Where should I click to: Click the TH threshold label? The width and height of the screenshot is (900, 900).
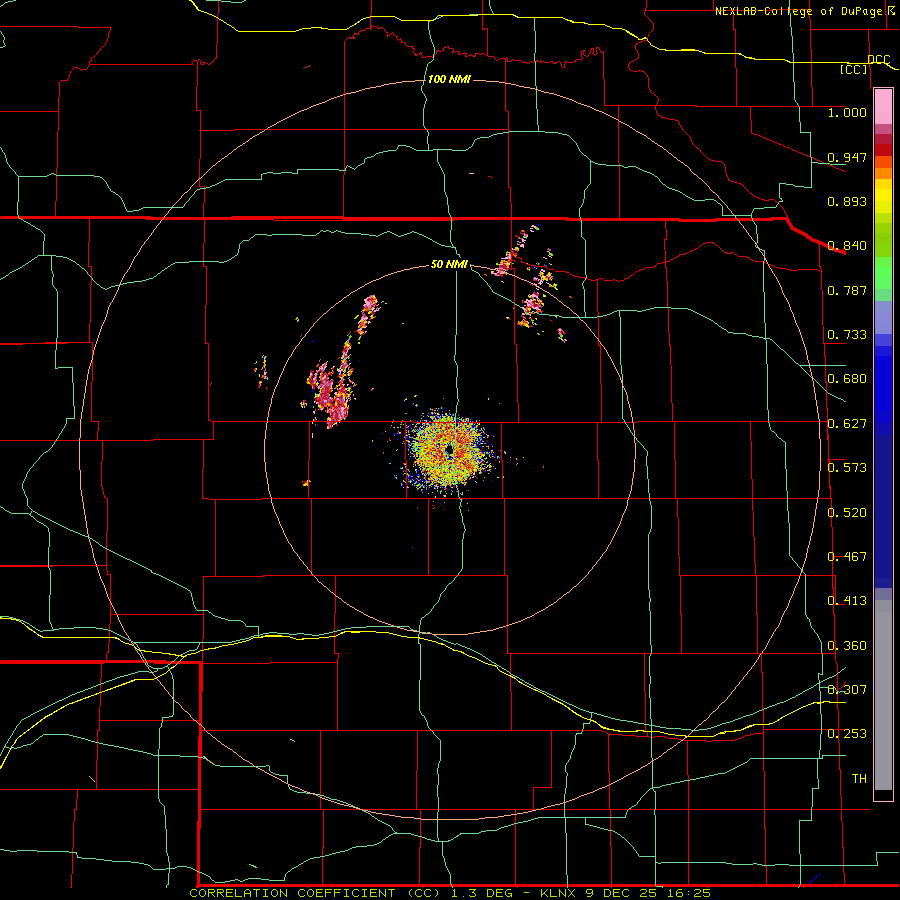pyautogui.click(x=859, y=779)
